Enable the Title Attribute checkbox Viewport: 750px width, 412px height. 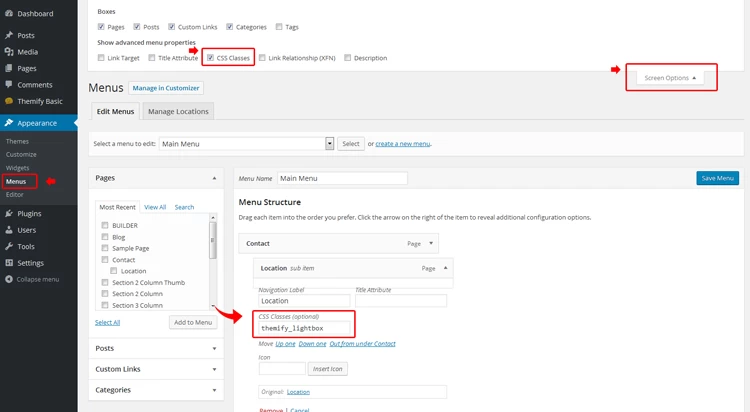coord(152,58)
